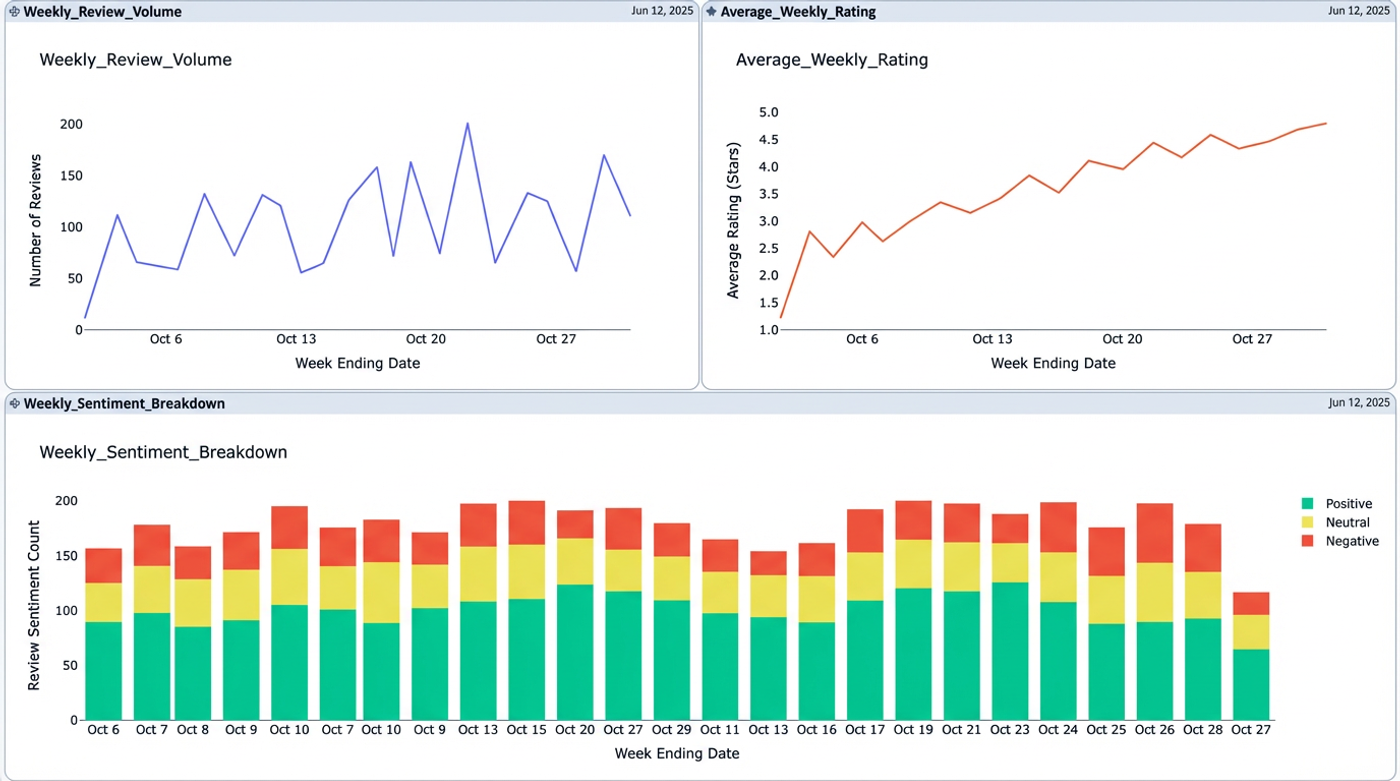This screenshot has width=1400, height=781.
Task: Click the right end of the orange rating line
Action: pyautogui.click(x=1325, y=123)
